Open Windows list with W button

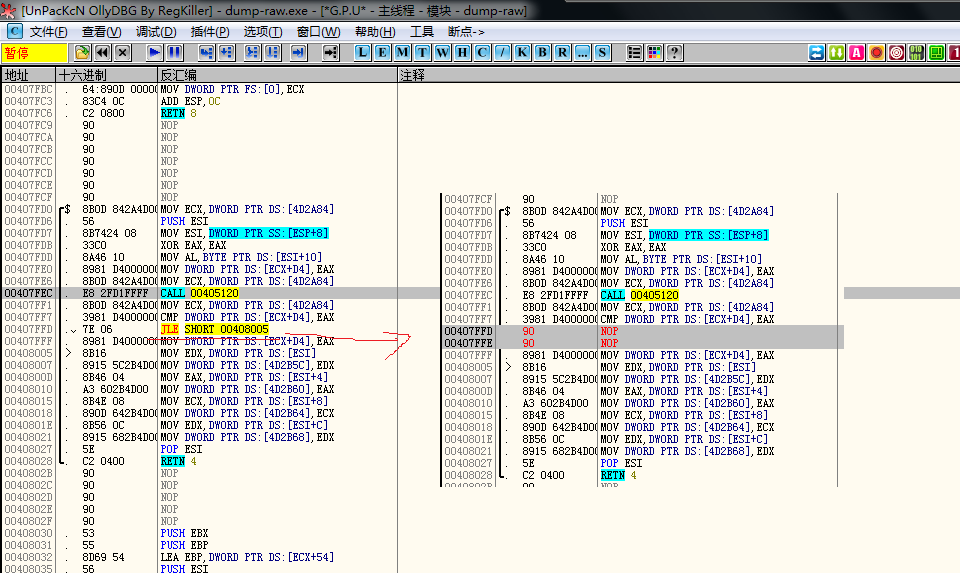point(442,53)
